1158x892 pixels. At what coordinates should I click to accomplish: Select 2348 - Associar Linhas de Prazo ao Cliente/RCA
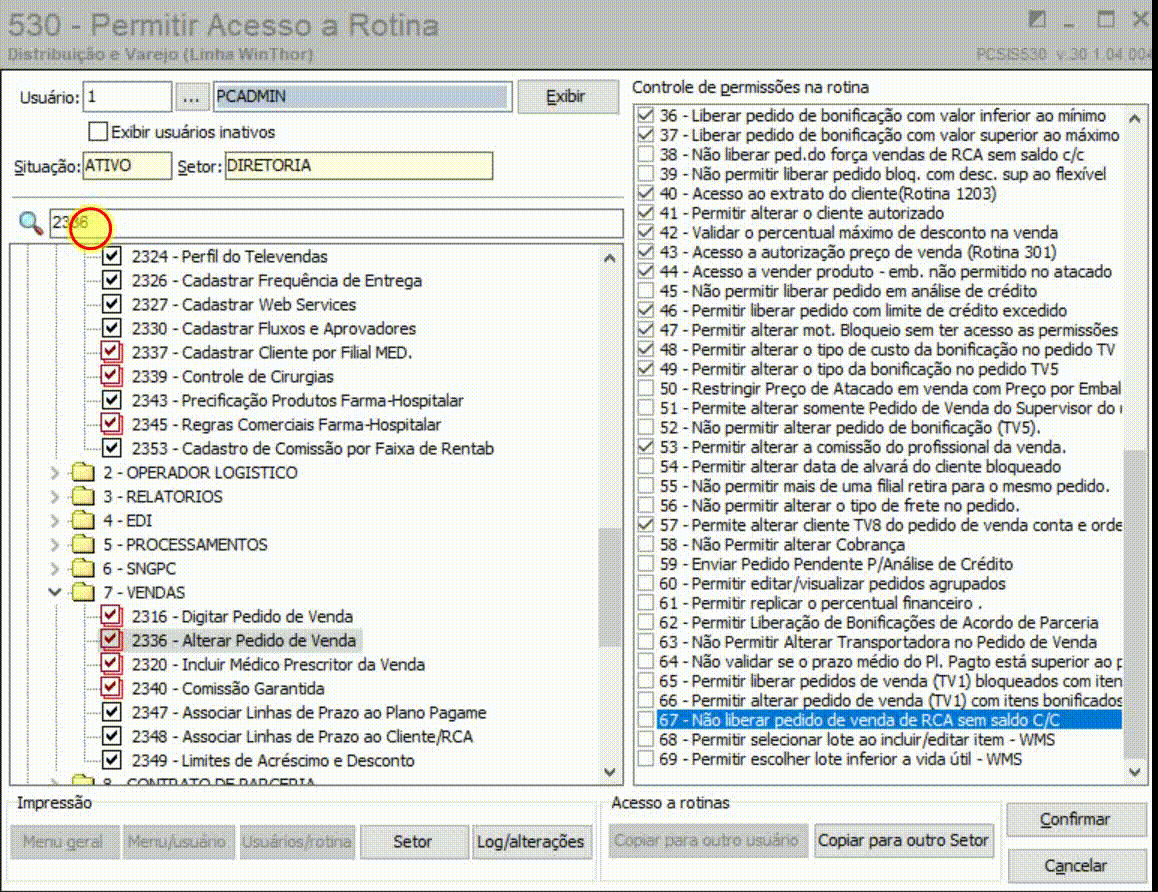(x=302, y=736)
